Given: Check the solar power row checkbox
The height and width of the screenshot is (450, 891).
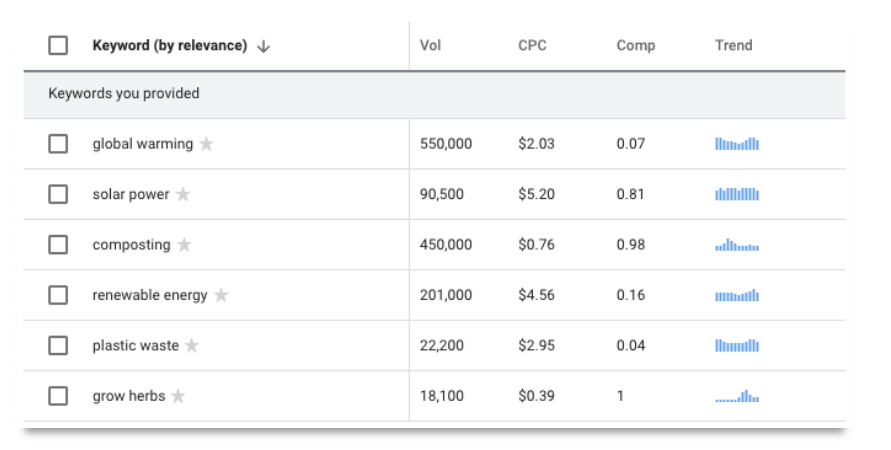Looking at the screenshot, I should tap(58, 194).
